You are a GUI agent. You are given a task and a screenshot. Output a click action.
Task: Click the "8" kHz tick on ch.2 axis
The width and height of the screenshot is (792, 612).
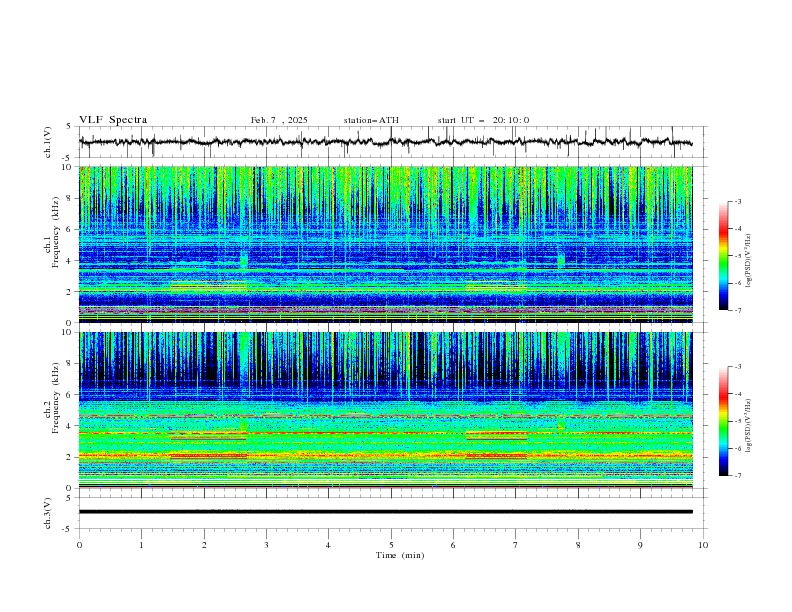click(69, 364)
